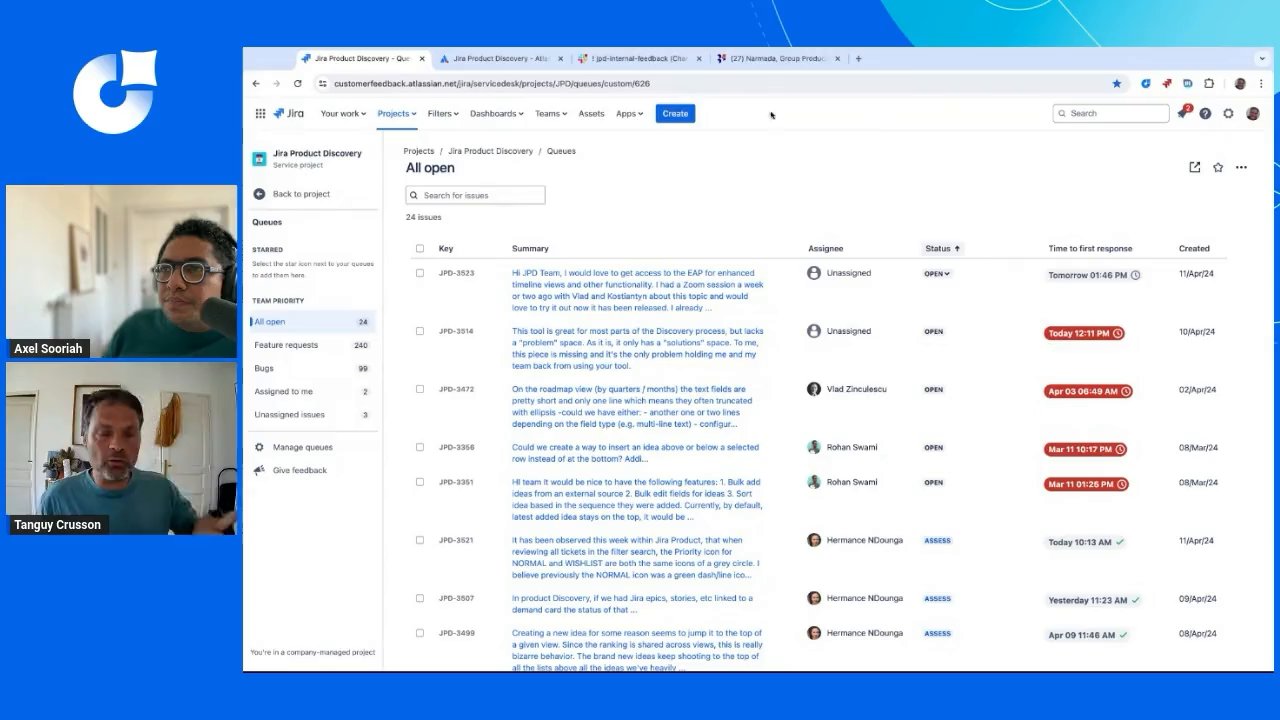Open the browser extensions puzzle icon
This screenshot has height=720, width=1280.
point(1209,84)
